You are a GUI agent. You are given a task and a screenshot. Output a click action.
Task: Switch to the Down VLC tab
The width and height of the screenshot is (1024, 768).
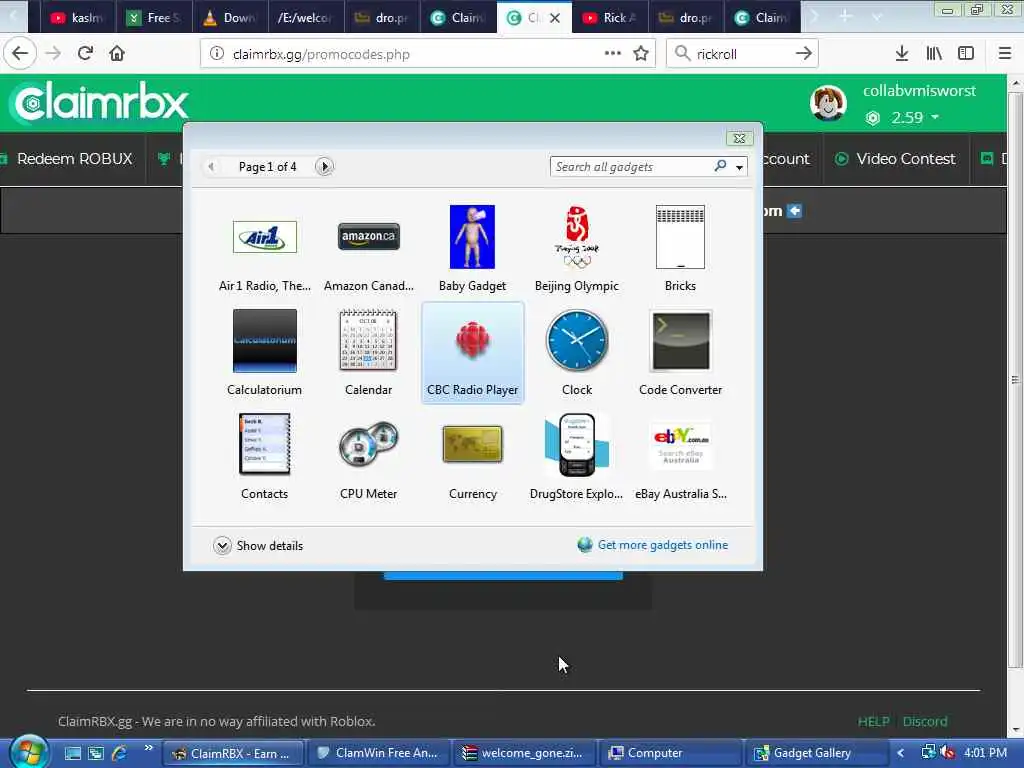(230, 18)
